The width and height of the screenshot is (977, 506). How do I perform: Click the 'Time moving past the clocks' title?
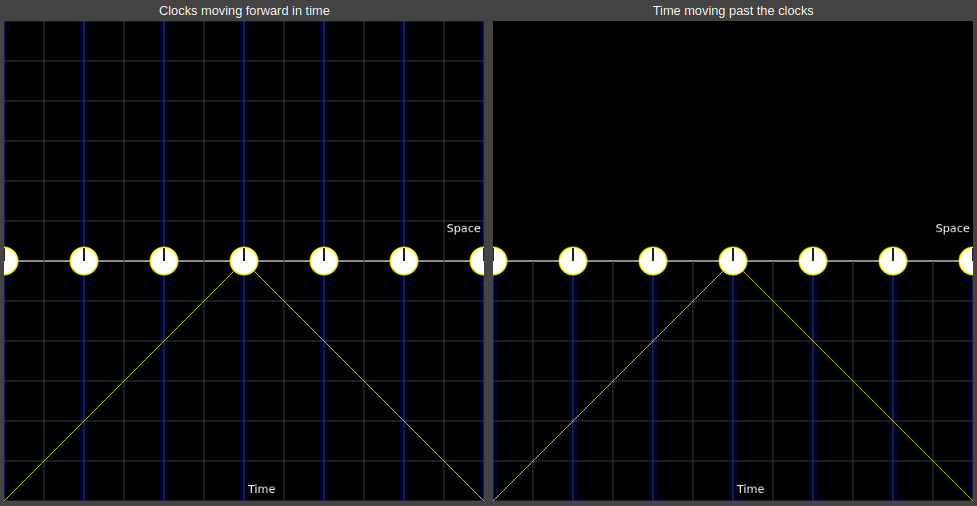coord(733,11)
